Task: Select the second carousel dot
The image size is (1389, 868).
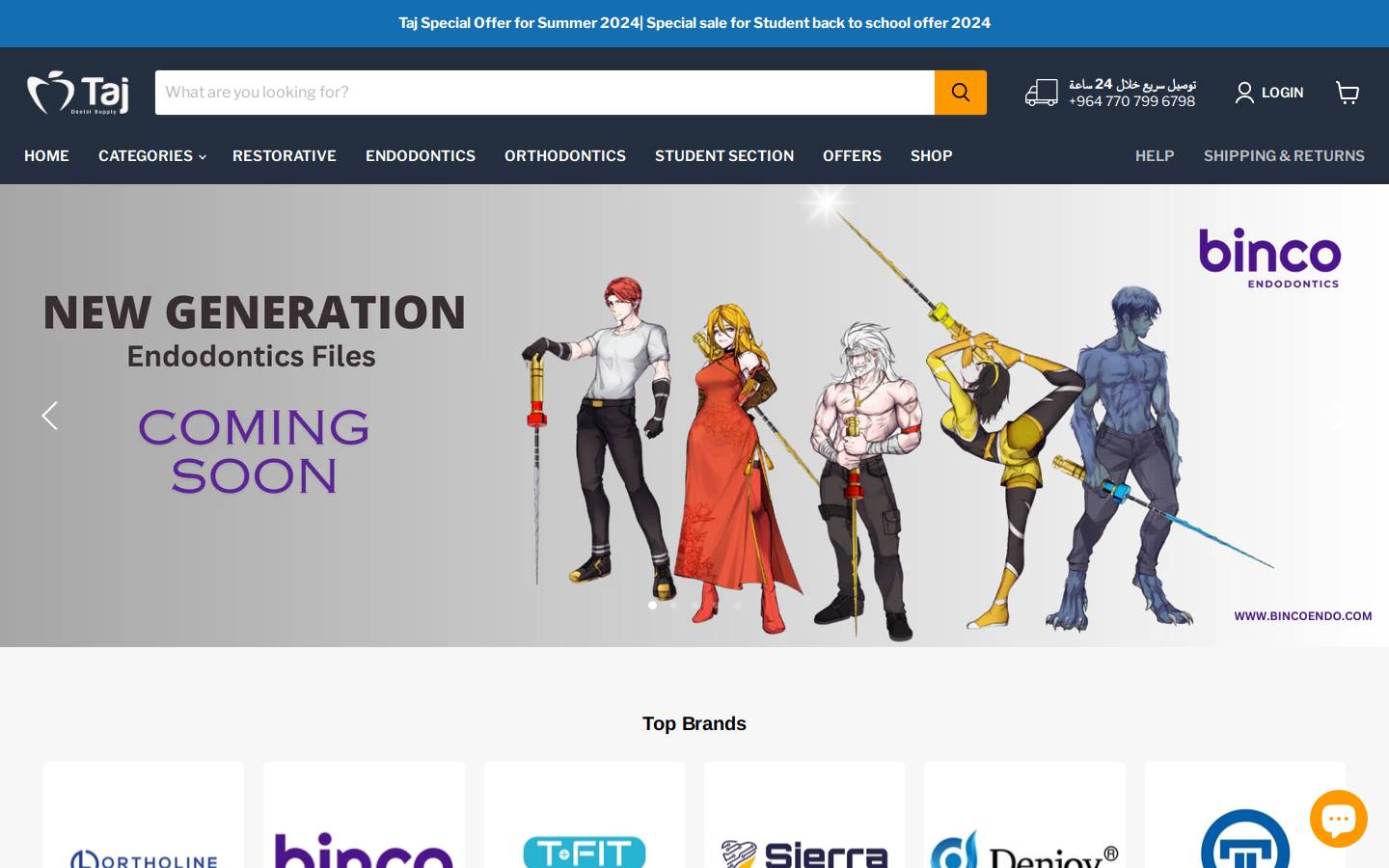Action: (673, 606)
